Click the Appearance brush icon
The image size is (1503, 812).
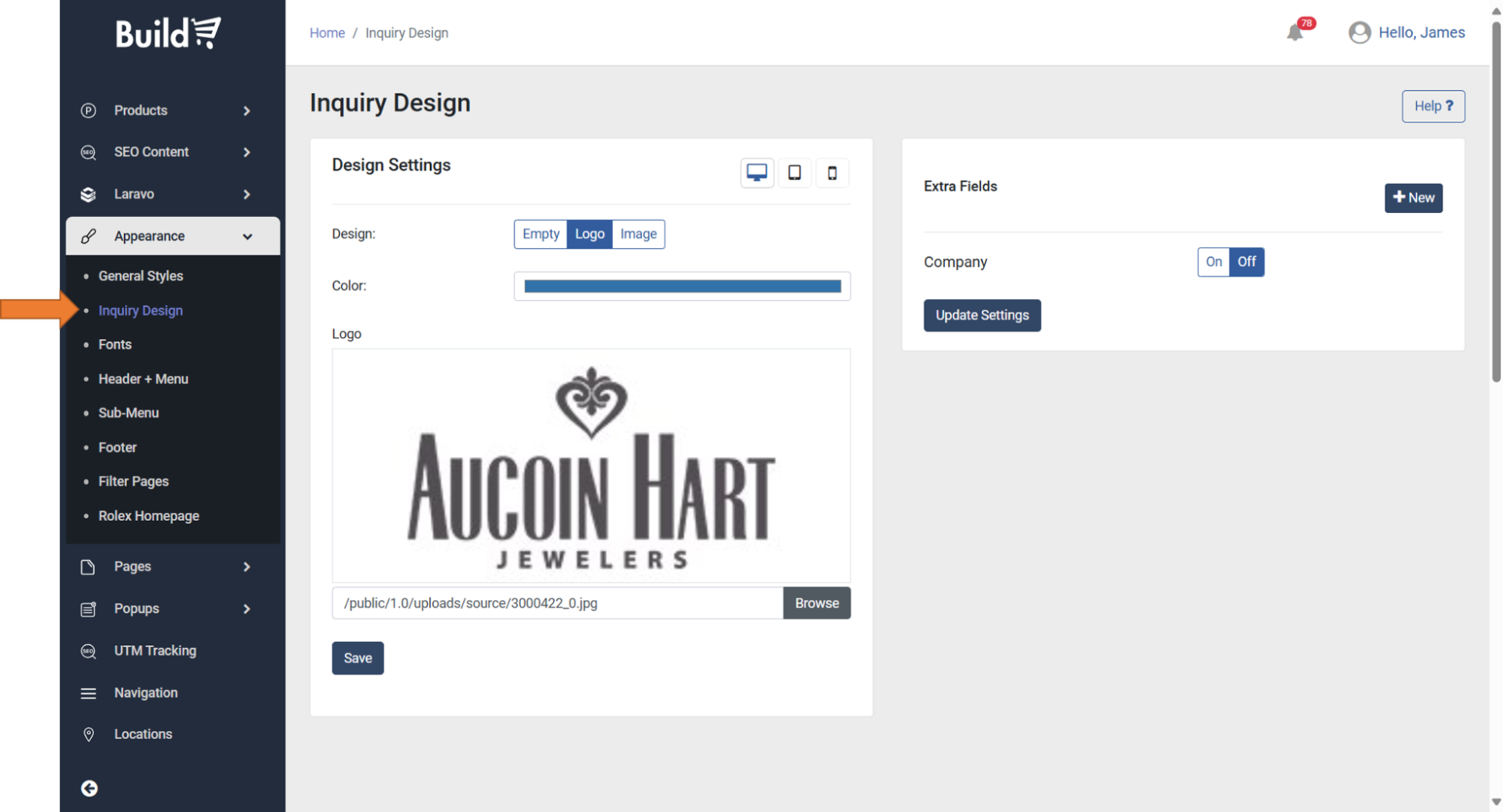88,236
